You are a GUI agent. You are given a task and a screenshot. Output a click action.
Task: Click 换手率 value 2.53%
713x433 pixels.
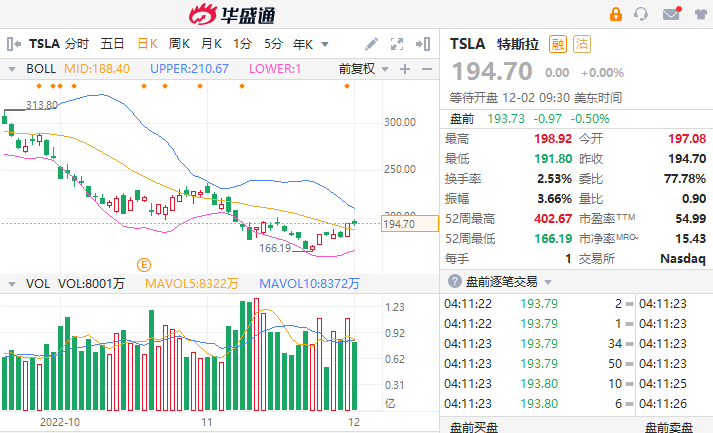pyautogui.click(x=554, y=178)
